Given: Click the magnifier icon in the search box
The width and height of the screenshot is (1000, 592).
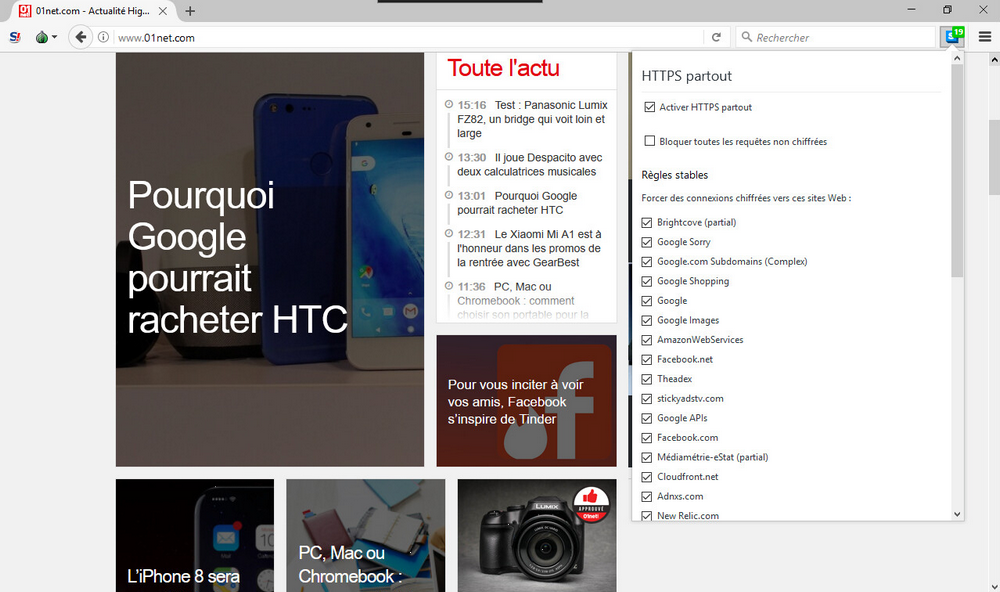Looking at the screenshot, I should pyautogui.click(x=746, y=37).
